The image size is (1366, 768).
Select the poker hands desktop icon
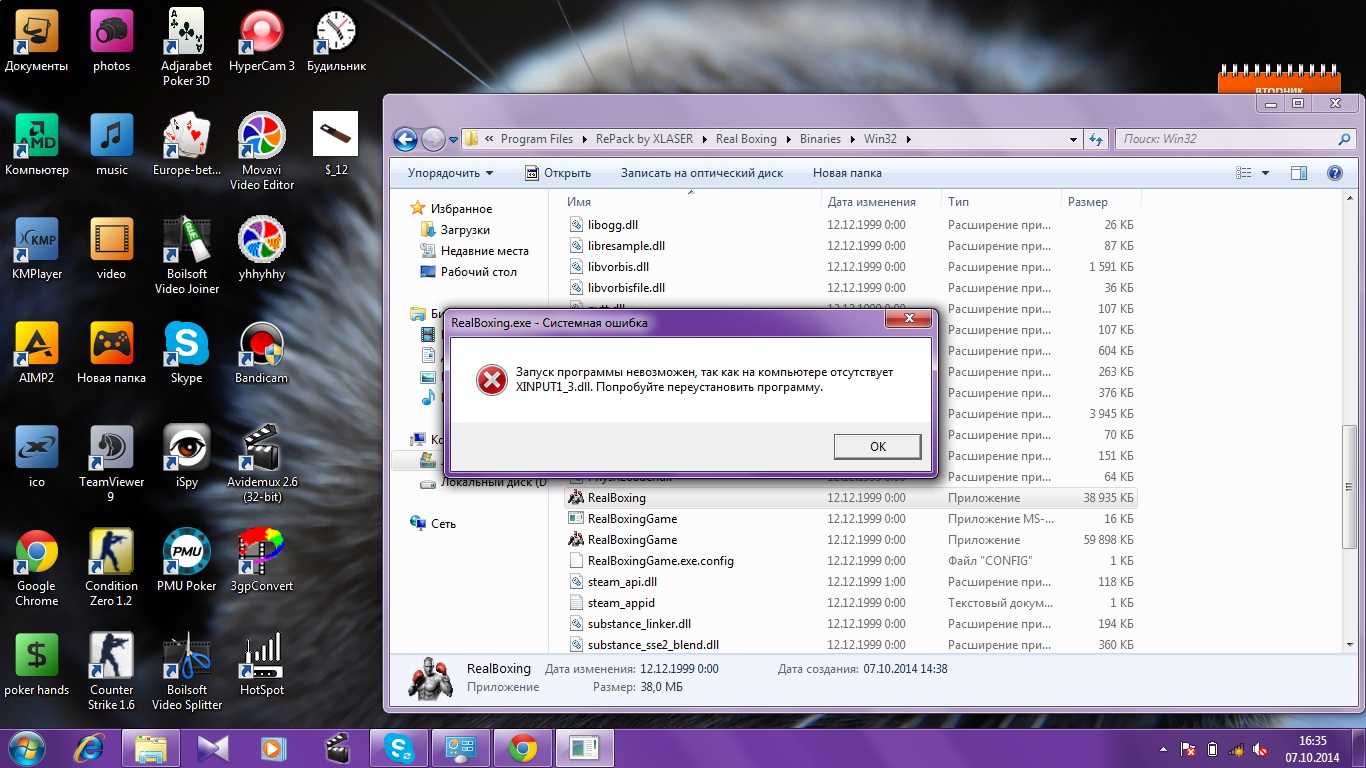click(37, 664)
